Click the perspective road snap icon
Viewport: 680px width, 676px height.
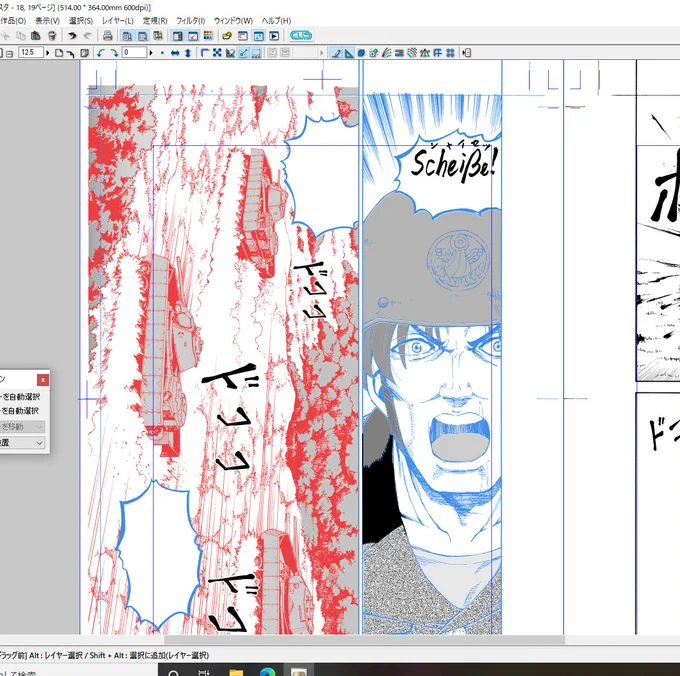(425, 53)
